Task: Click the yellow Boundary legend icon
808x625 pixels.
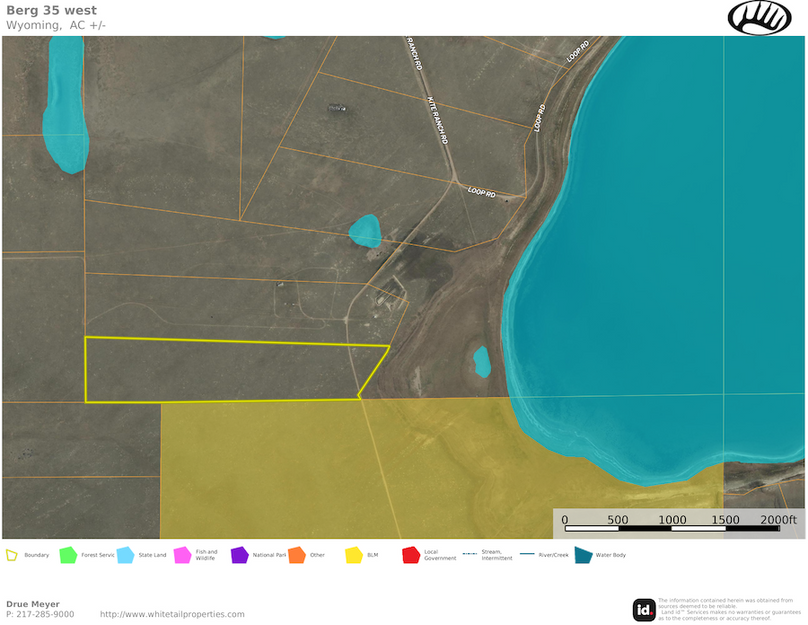Action: click(12, 555)
